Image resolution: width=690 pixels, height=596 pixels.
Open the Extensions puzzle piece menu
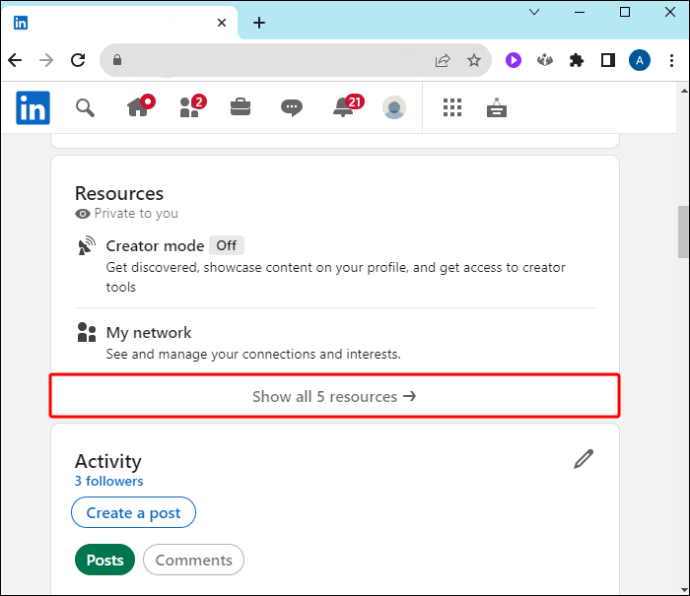point(576,60)
